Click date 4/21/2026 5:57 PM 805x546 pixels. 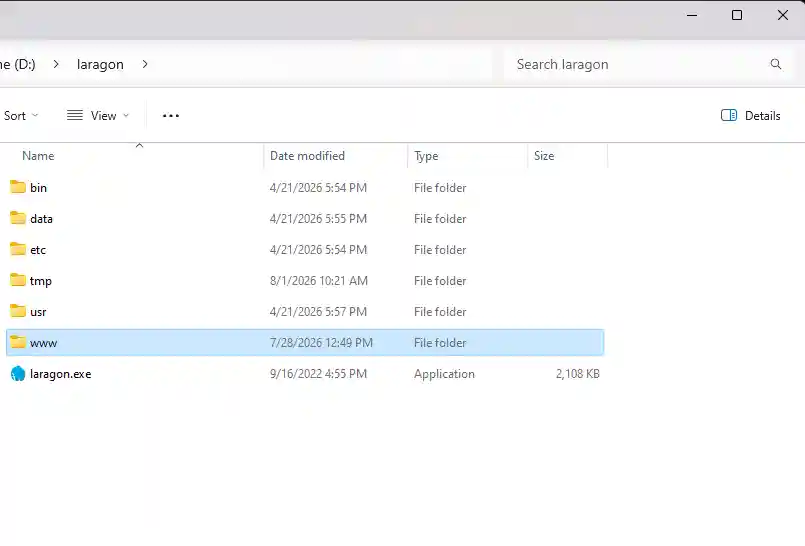pyautogui.click(x=318, y=312)
